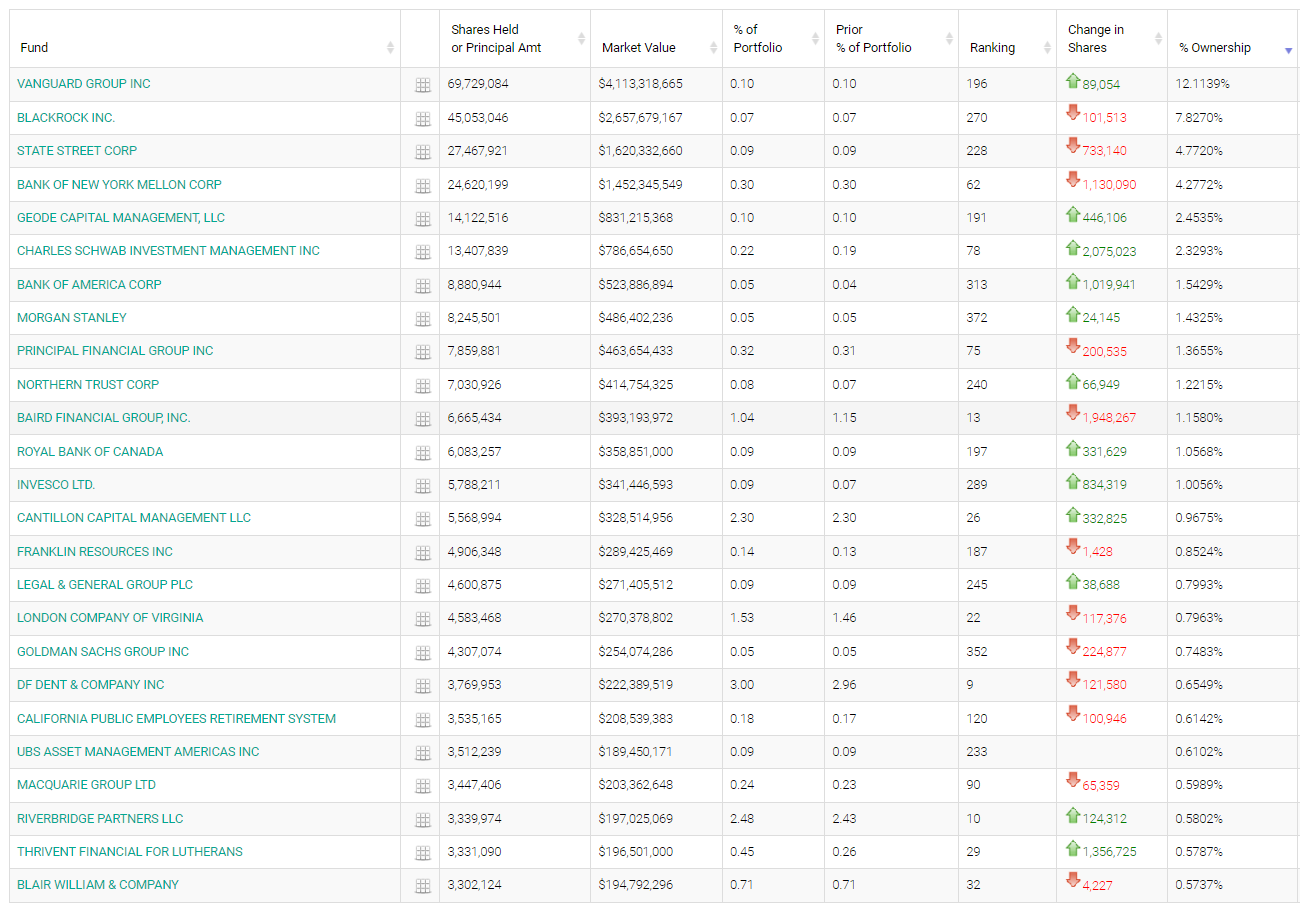
Task: Open RIVERBRIDGE PARTNERS LLC link
Action: point(100,819)
